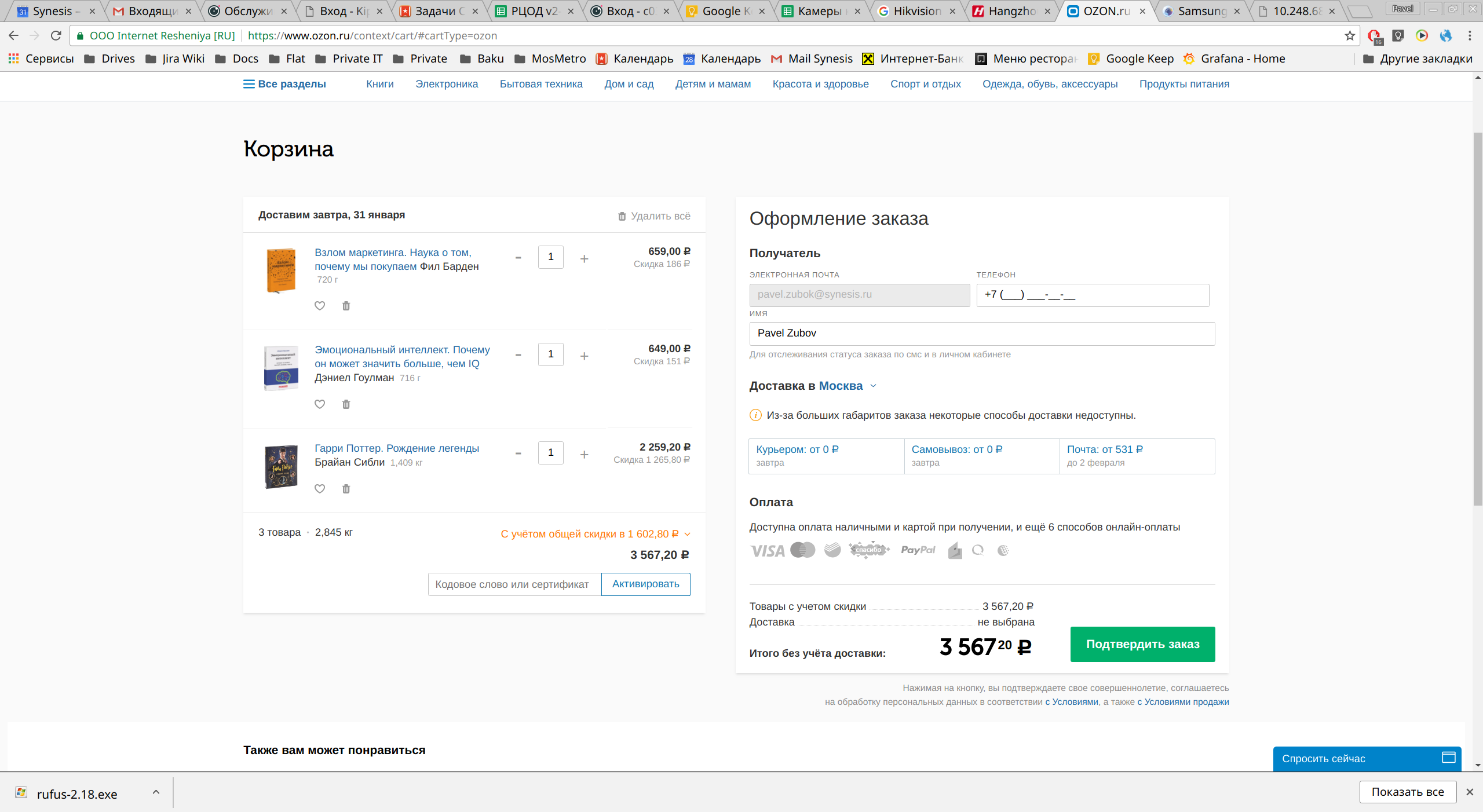The width and height of the screenshot is (1483, 812).
Task: Focus promo code or certificate field
Action: pyautogui.click(x=514, y=584)
